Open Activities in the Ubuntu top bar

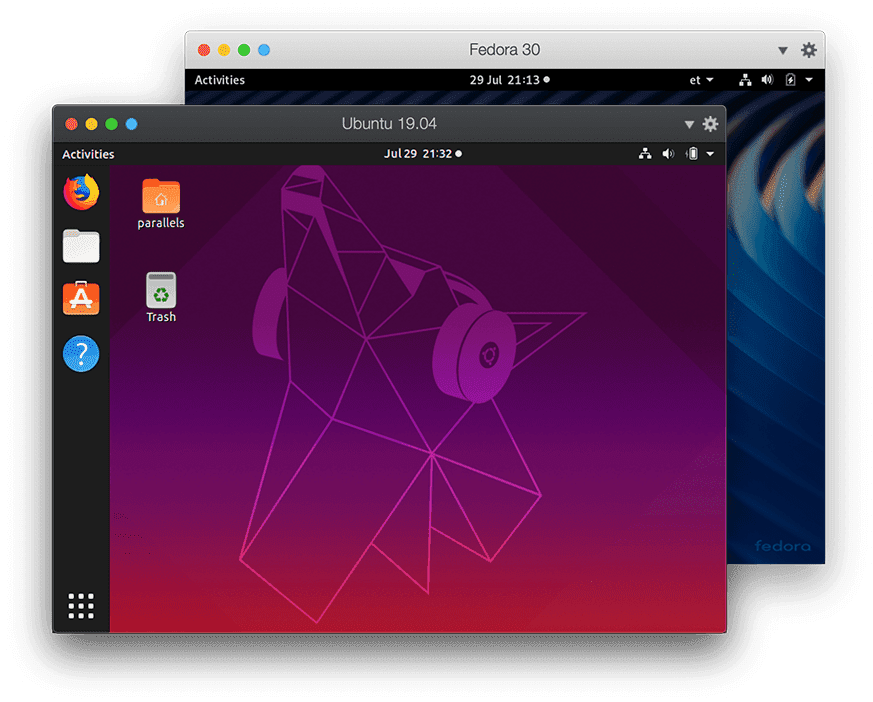(88, 154)
